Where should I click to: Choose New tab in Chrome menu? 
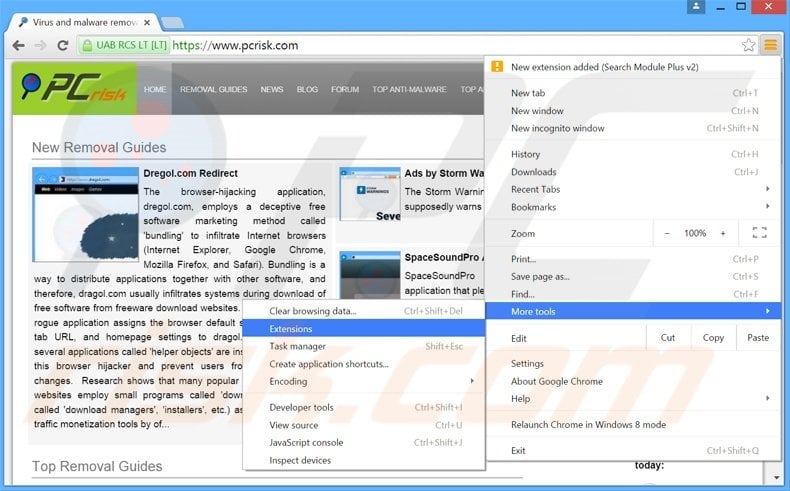[x=634, y=93]
